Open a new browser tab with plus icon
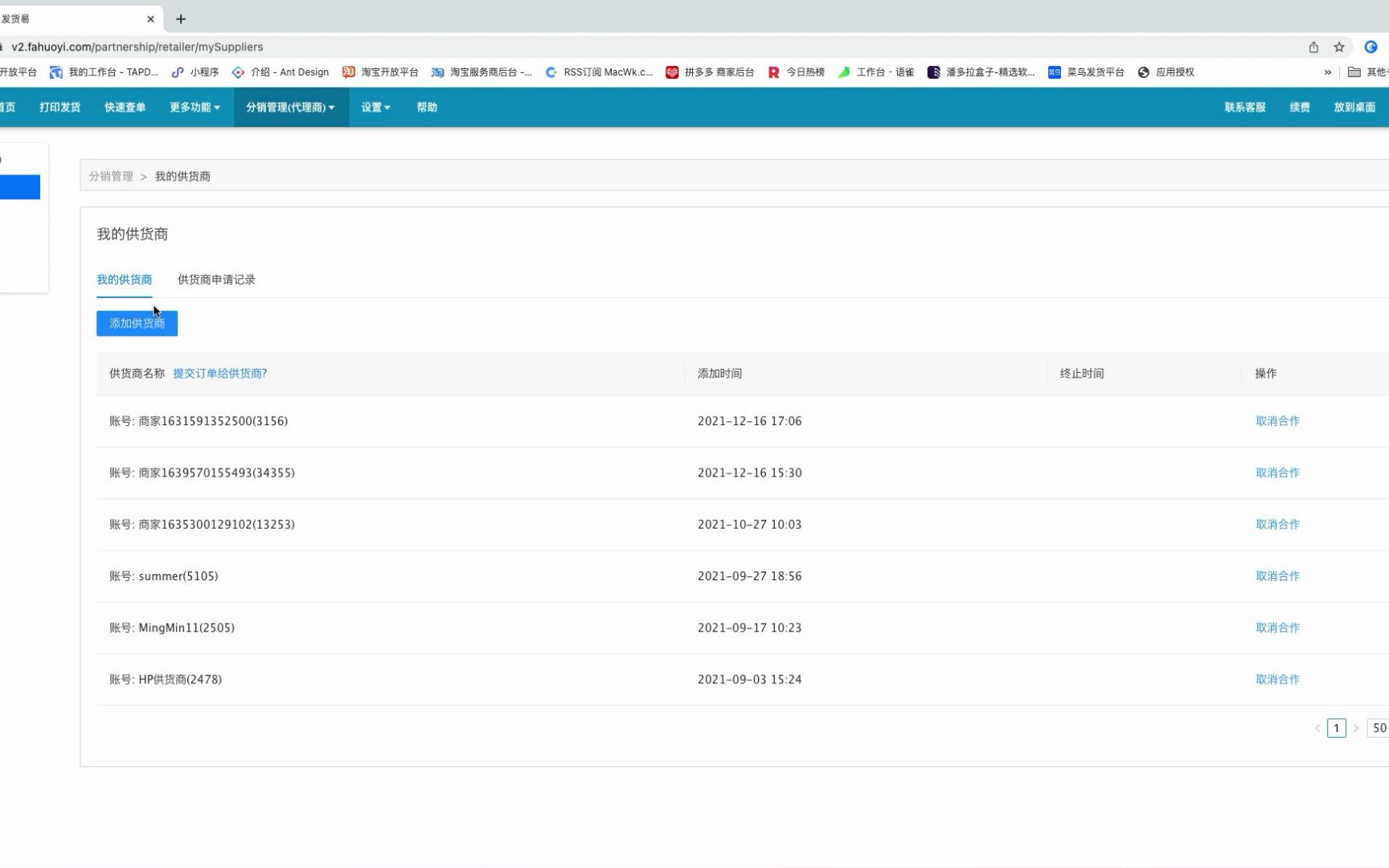 181,18
